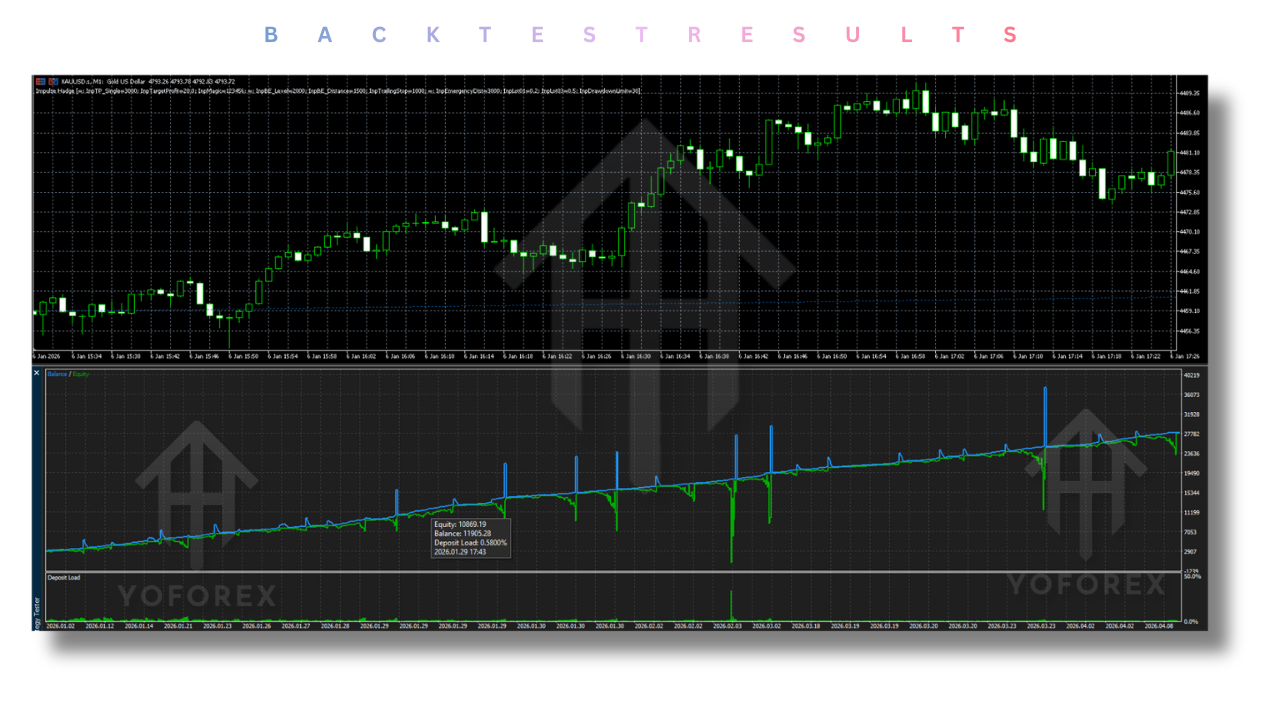This screenshot has width=1280, height=720.
Task: Click the 50.0% label on deposit load axis
Action: (x=1191, y=578)
